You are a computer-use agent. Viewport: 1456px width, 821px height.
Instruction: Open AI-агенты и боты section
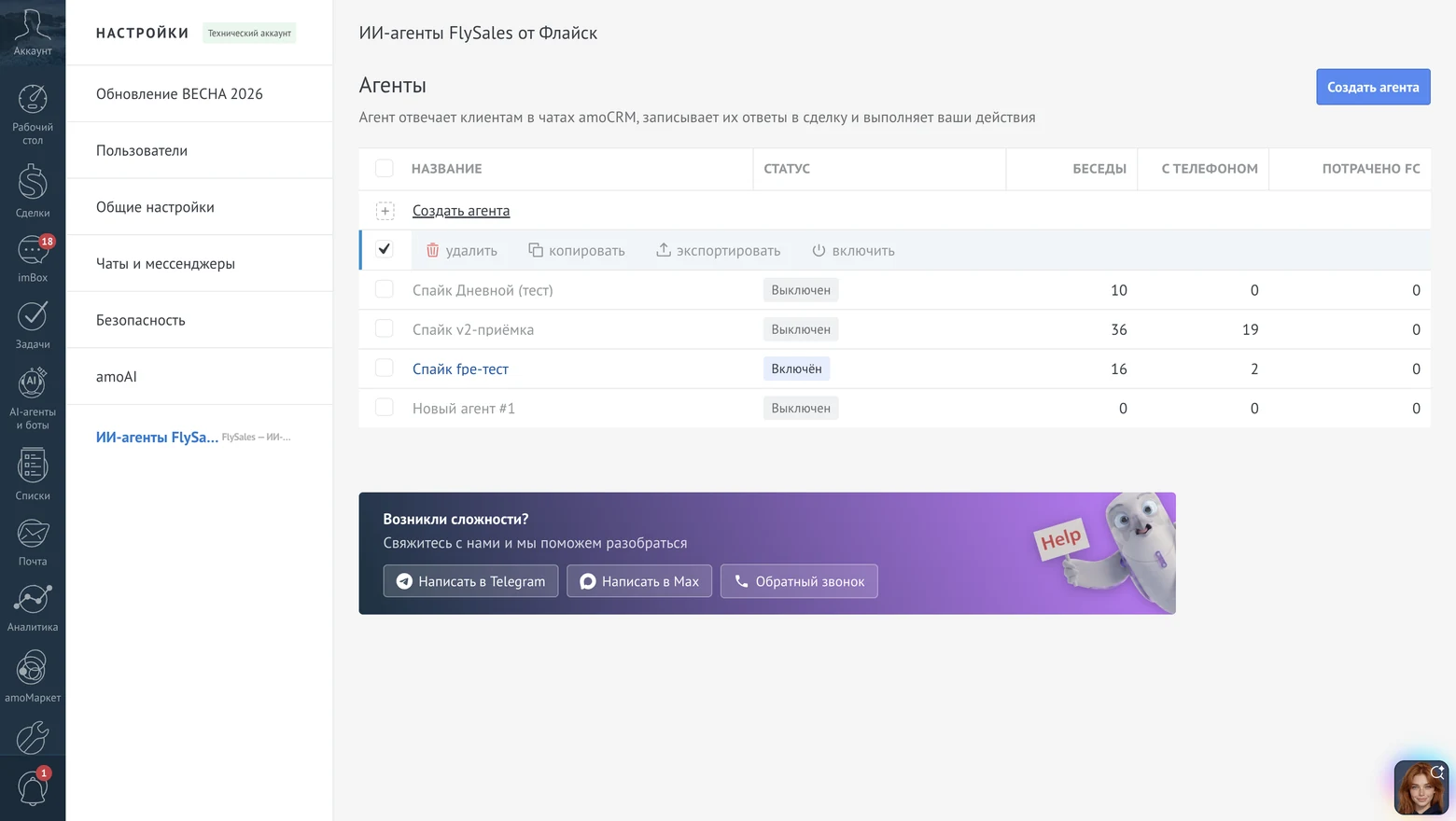coord(33,398)
